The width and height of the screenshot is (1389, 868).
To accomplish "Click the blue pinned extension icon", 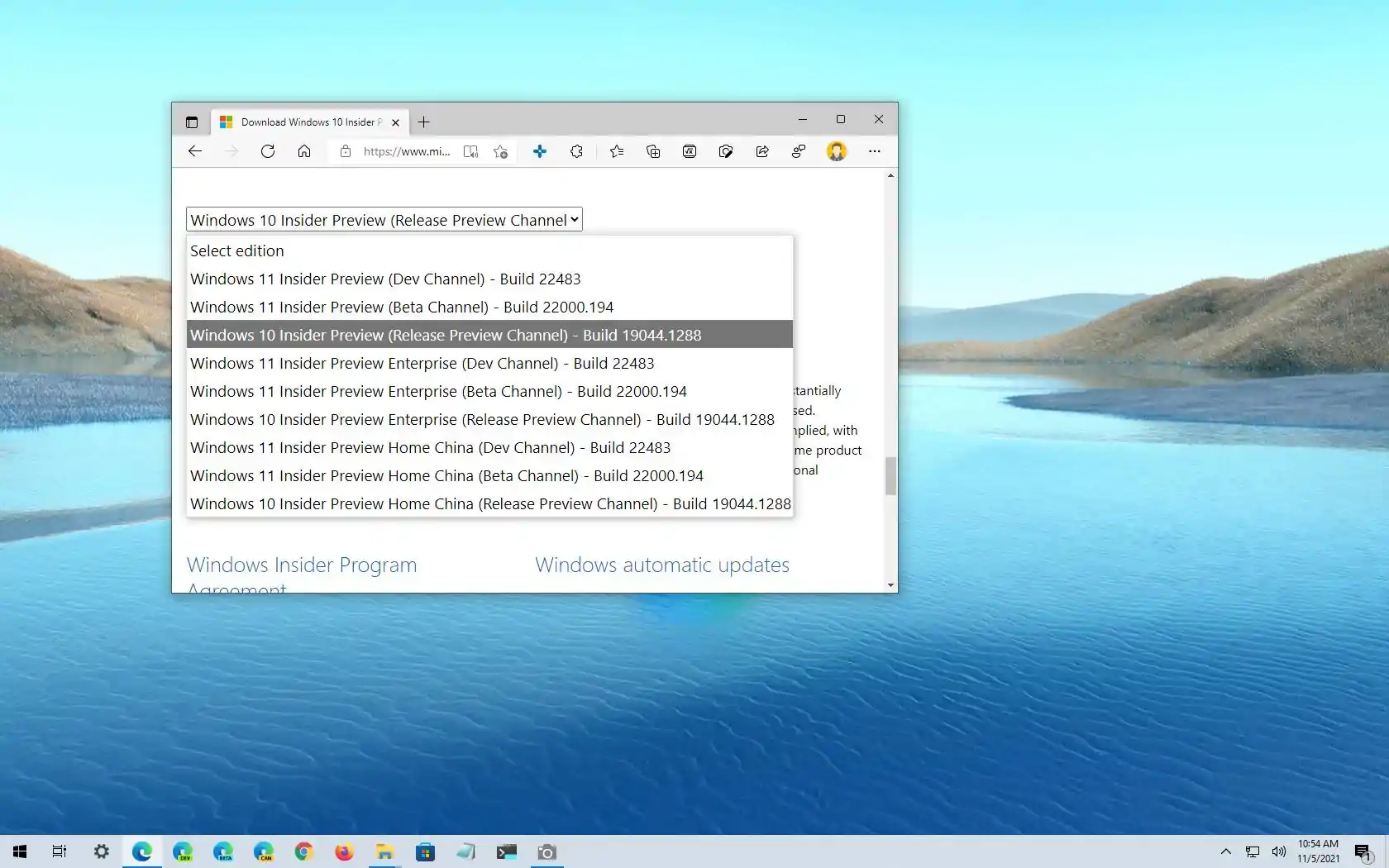I will pos(540,151).
